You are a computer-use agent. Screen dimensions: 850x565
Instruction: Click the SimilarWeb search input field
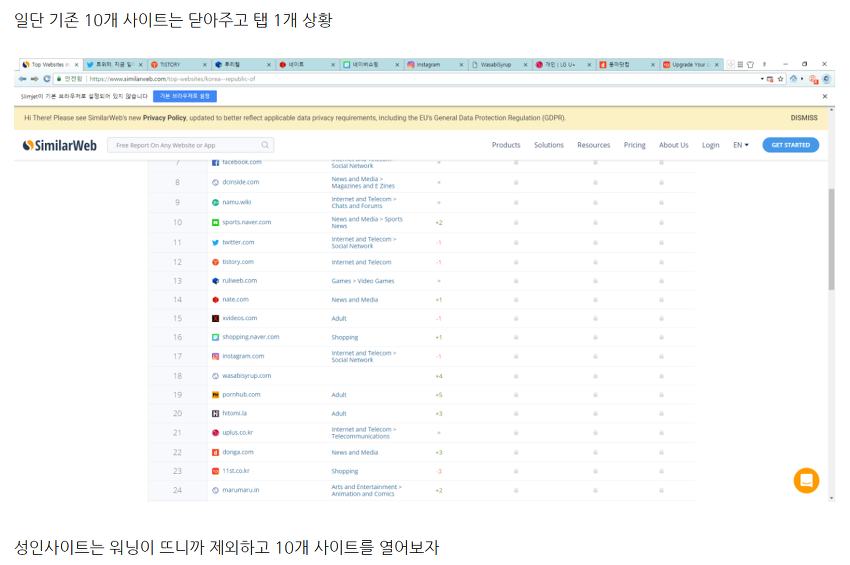pyautogui.click(x=185, y=145)
